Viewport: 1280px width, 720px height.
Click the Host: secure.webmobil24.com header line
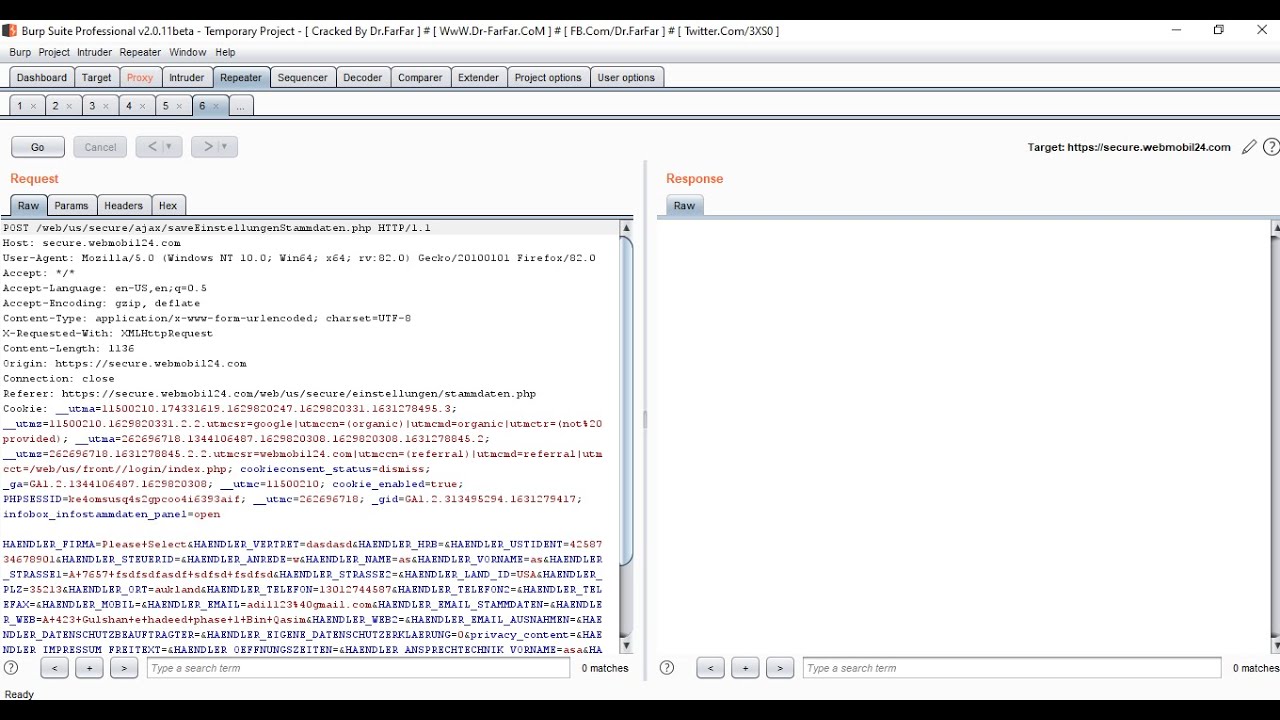tap(92, 243)
